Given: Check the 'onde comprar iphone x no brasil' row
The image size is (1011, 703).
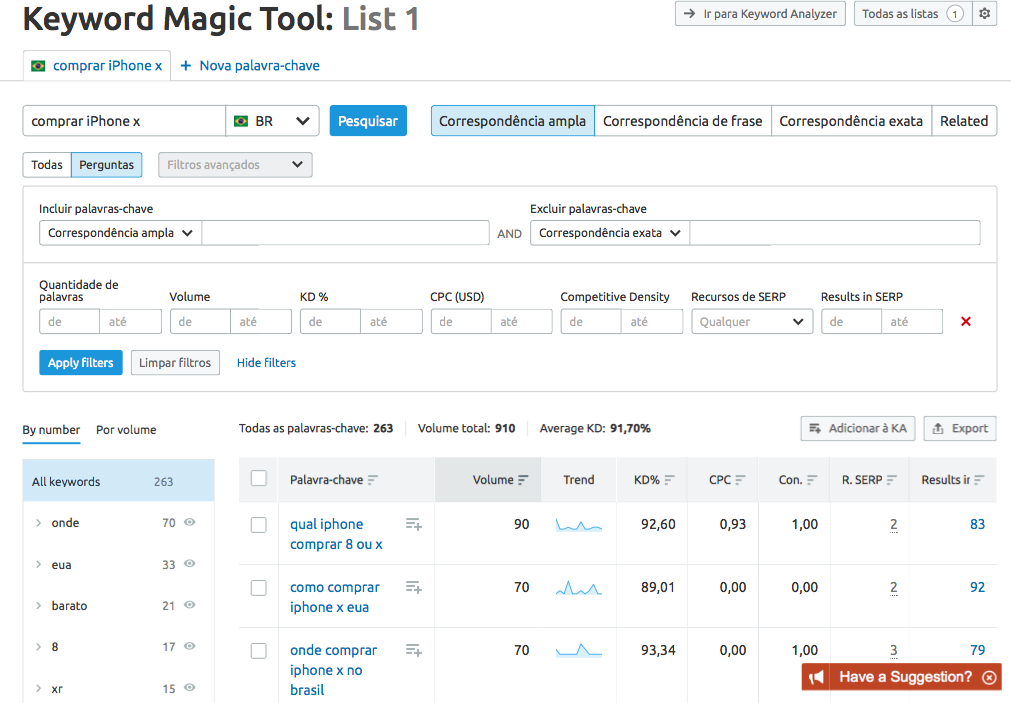Looking at the screenshot, I should [259, 651].
